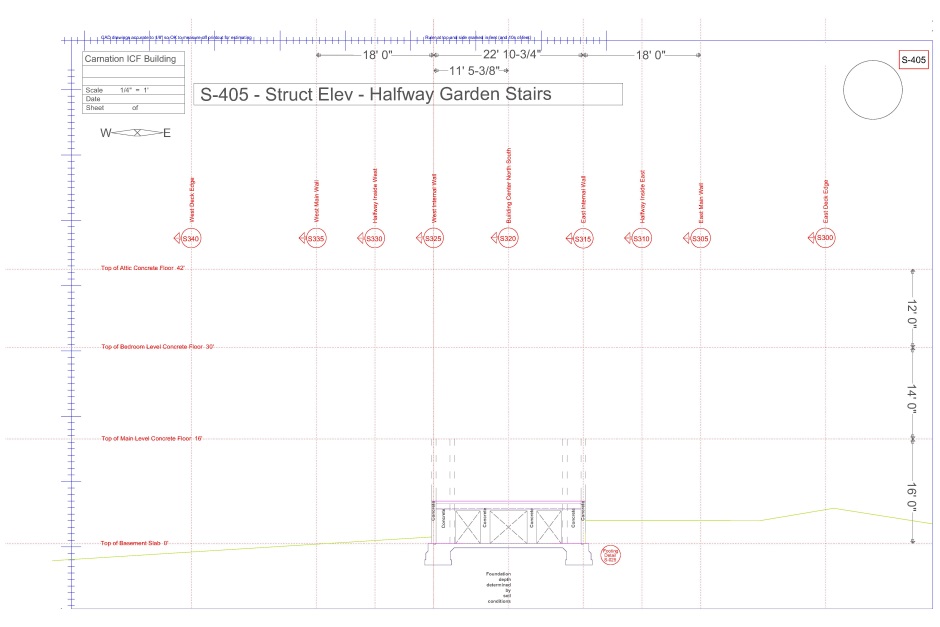Screen dimensions: 940x627
Task: Select the large empty circle near S-405
Action: tap(873, 90)
